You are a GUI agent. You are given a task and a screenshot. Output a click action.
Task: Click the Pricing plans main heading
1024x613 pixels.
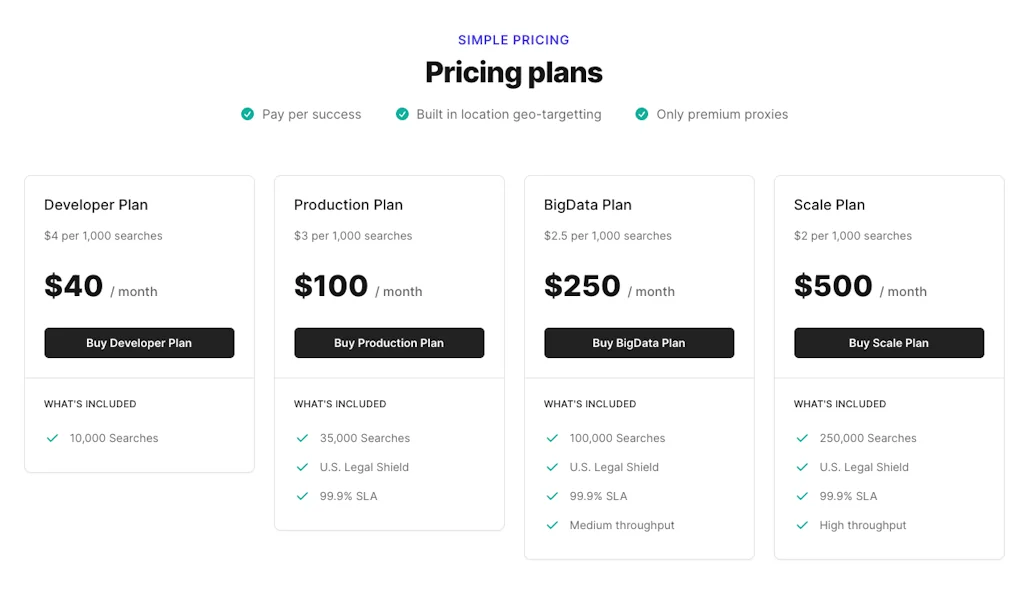[514, 72]
